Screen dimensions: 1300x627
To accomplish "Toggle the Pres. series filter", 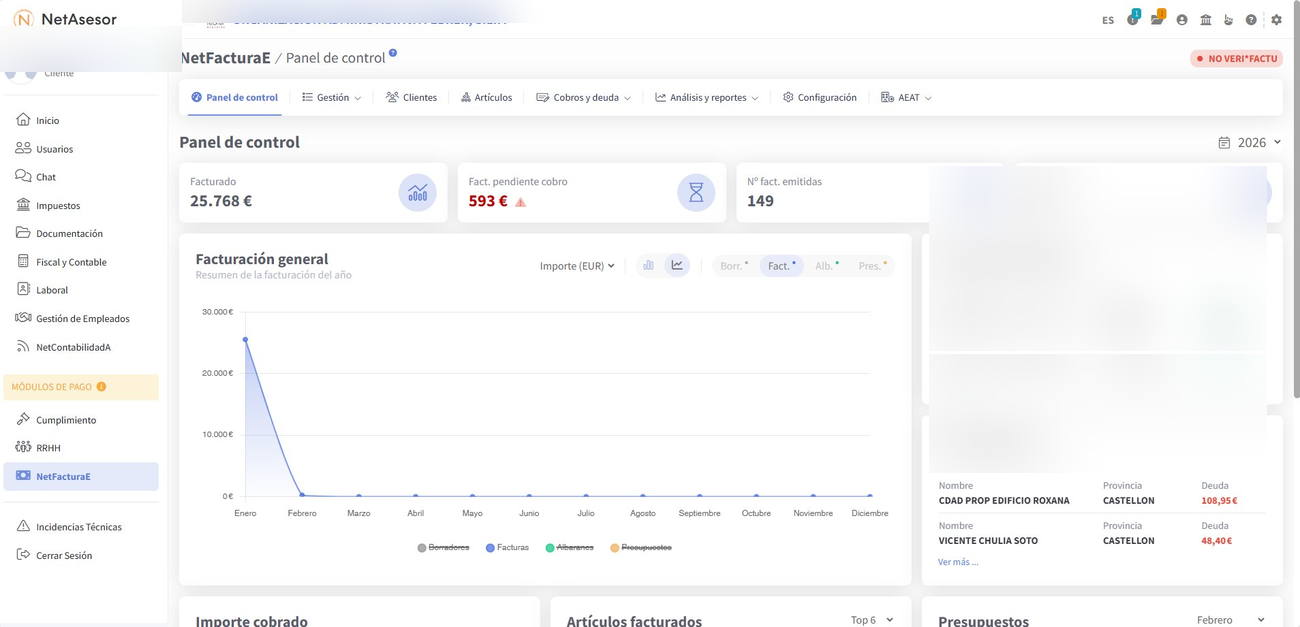I will [x=872, y=266].
